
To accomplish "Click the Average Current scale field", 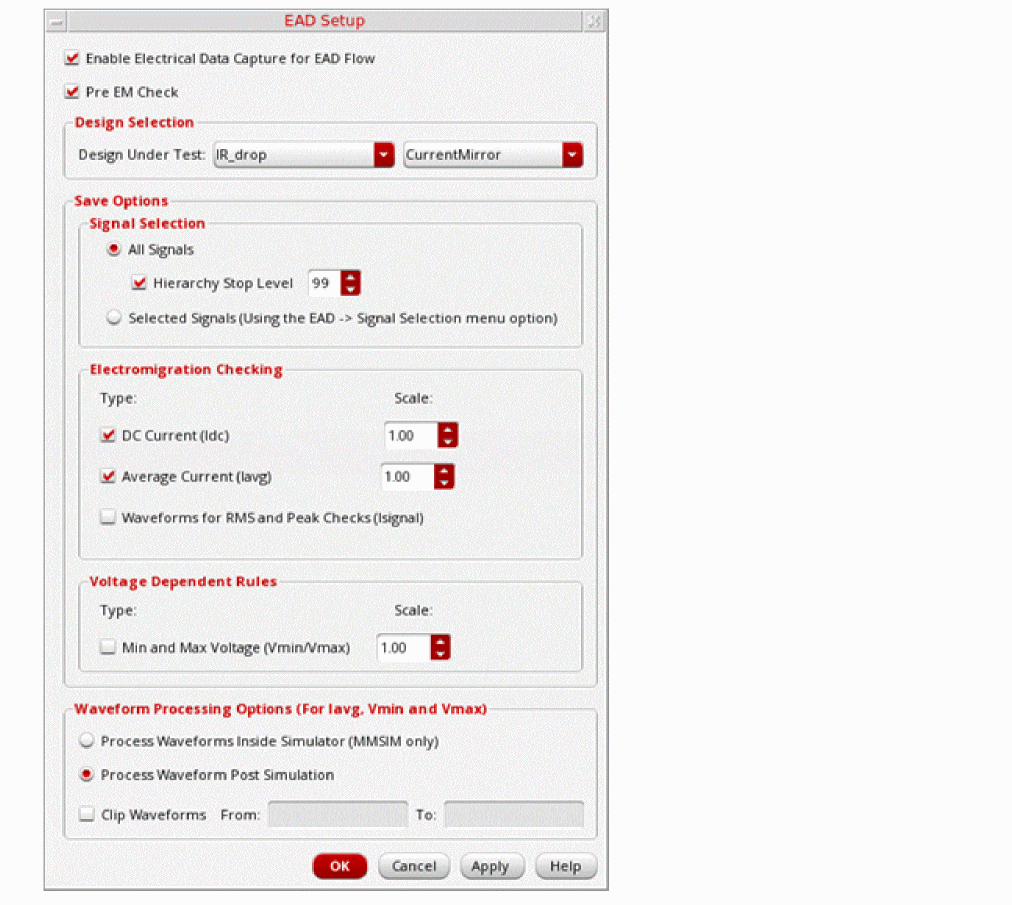I will point(407,476).
